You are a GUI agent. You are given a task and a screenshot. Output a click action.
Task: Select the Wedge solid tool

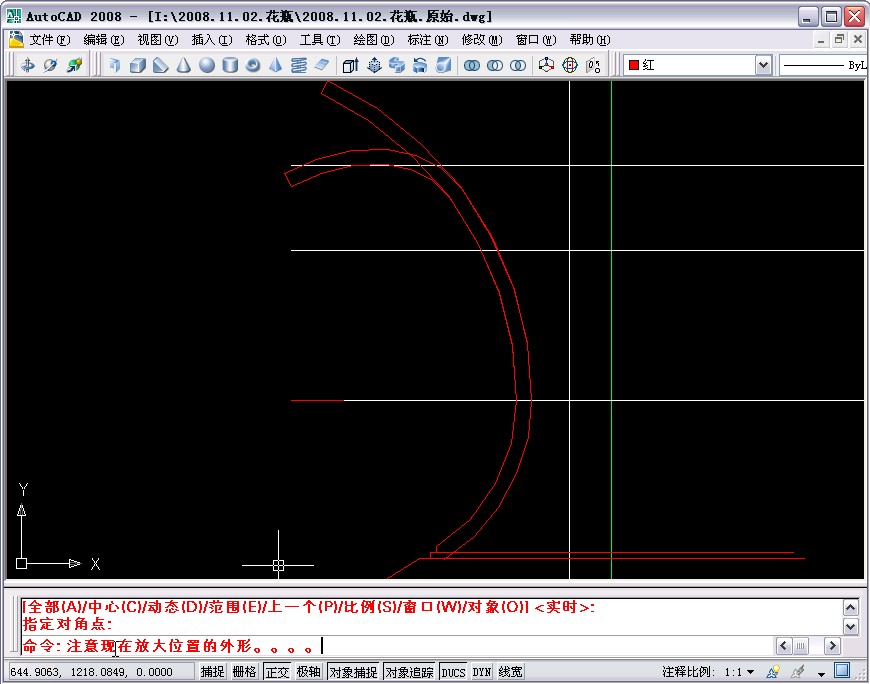tap(161, 65)
